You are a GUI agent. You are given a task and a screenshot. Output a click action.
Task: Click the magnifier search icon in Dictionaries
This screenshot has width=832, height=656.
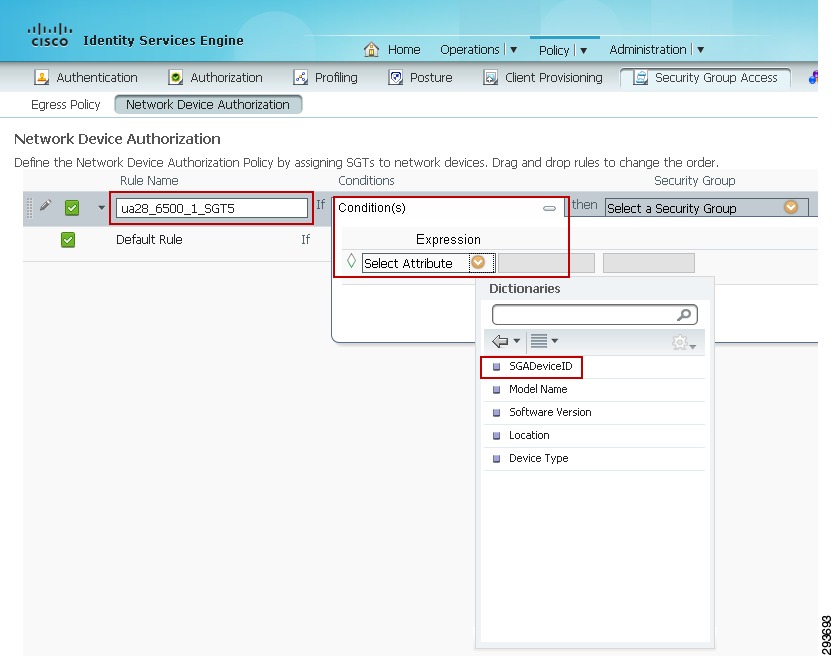[684, 315]
